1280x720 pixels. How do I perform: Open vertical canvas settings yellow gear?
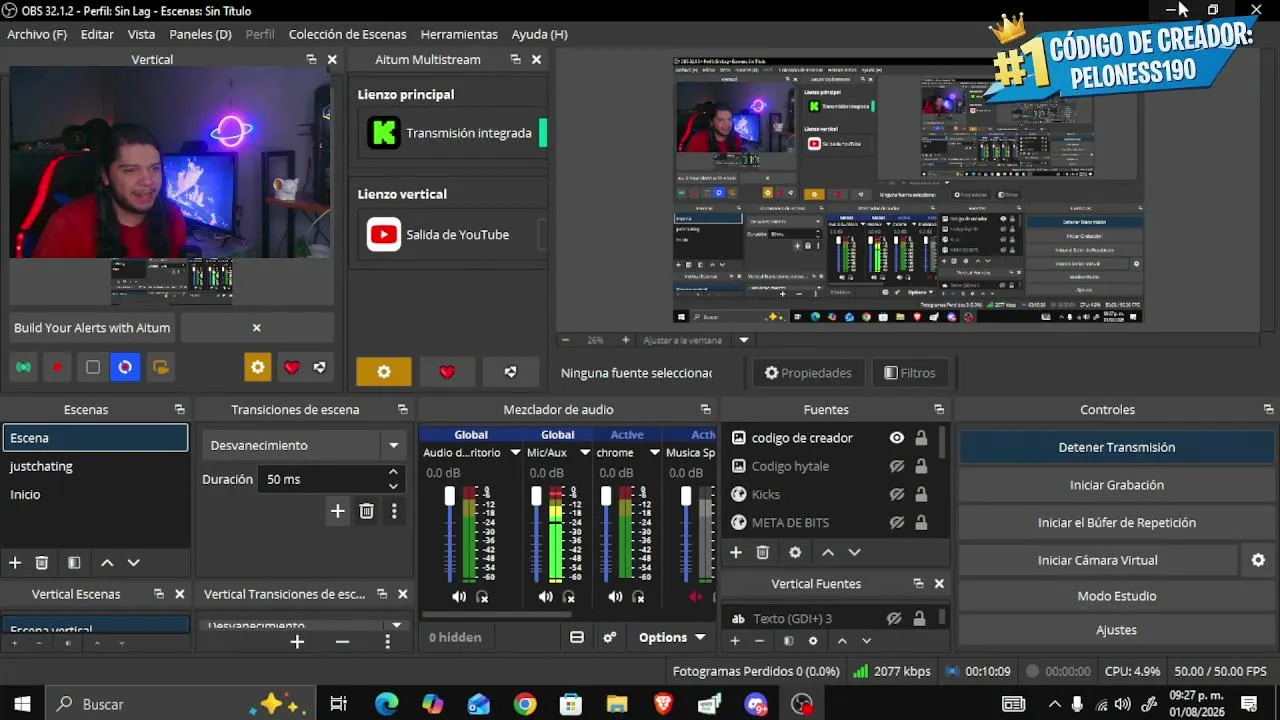click(258, 367)
